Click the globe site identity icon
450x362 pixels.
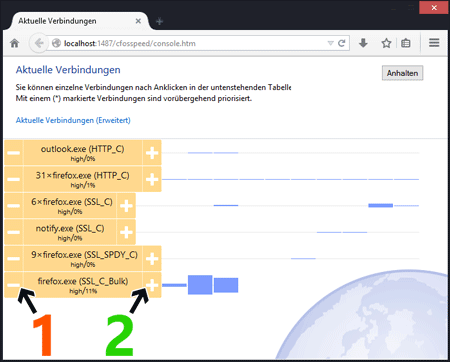[56, 43]
